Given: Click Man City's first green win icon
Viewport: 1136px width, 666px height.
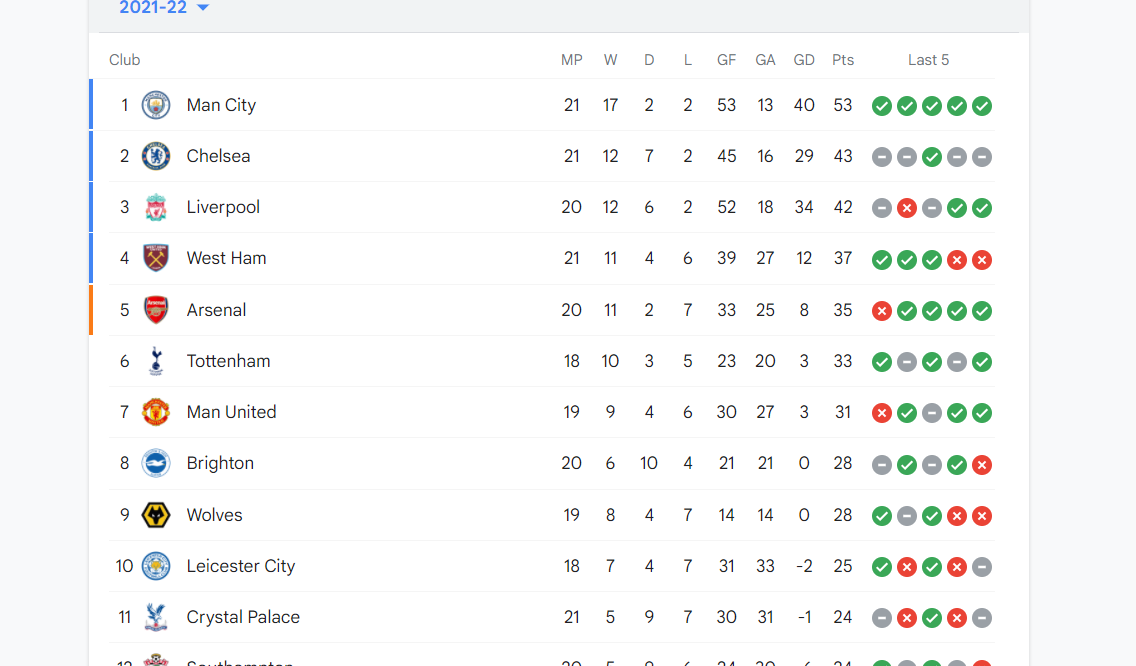Looking at the screenshot, I should pos(882,107).
